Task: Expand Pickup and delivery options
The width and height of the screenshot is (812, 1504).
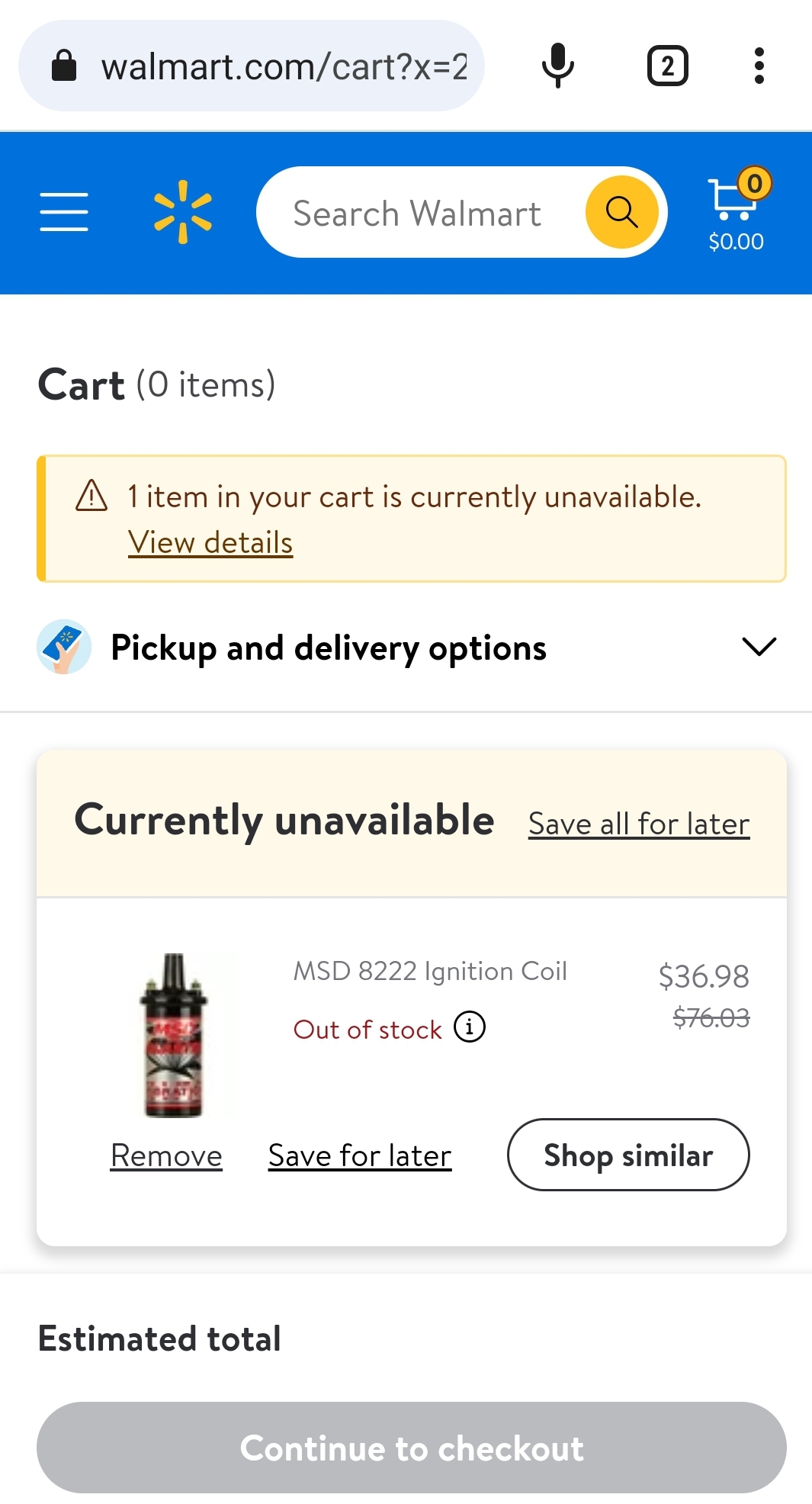Action: pyautogui.click(x=758, y=647)
